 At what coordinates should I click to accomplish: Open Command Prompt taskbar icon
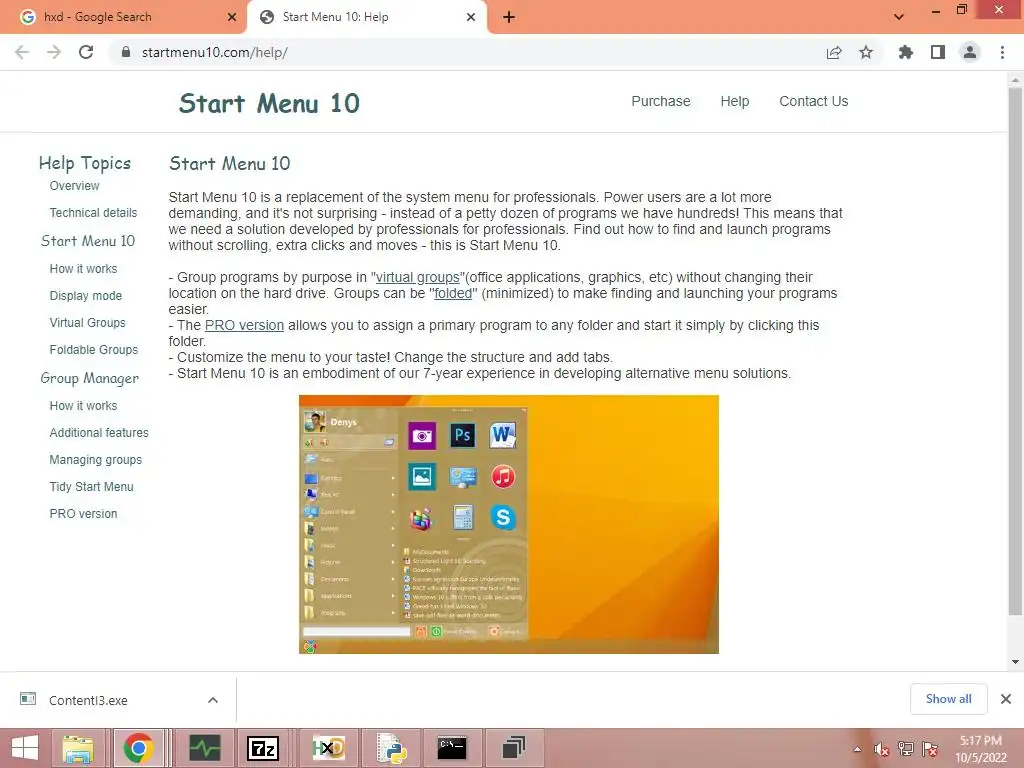pos(452,748)
